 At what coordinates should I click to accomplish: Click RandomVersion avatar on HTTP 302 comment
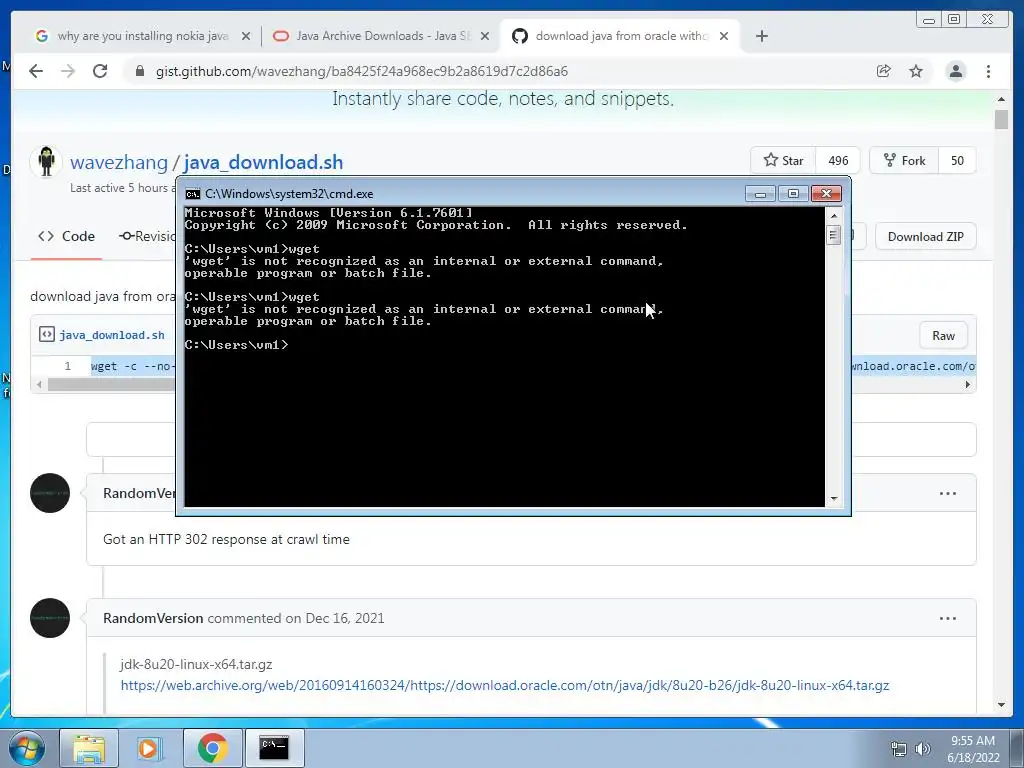pos(50,493)
